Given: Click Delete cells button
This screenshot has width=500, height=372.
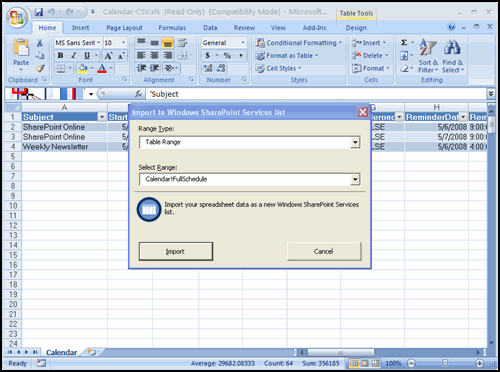Looking at the screenshot, I should [x=370, y=55].
